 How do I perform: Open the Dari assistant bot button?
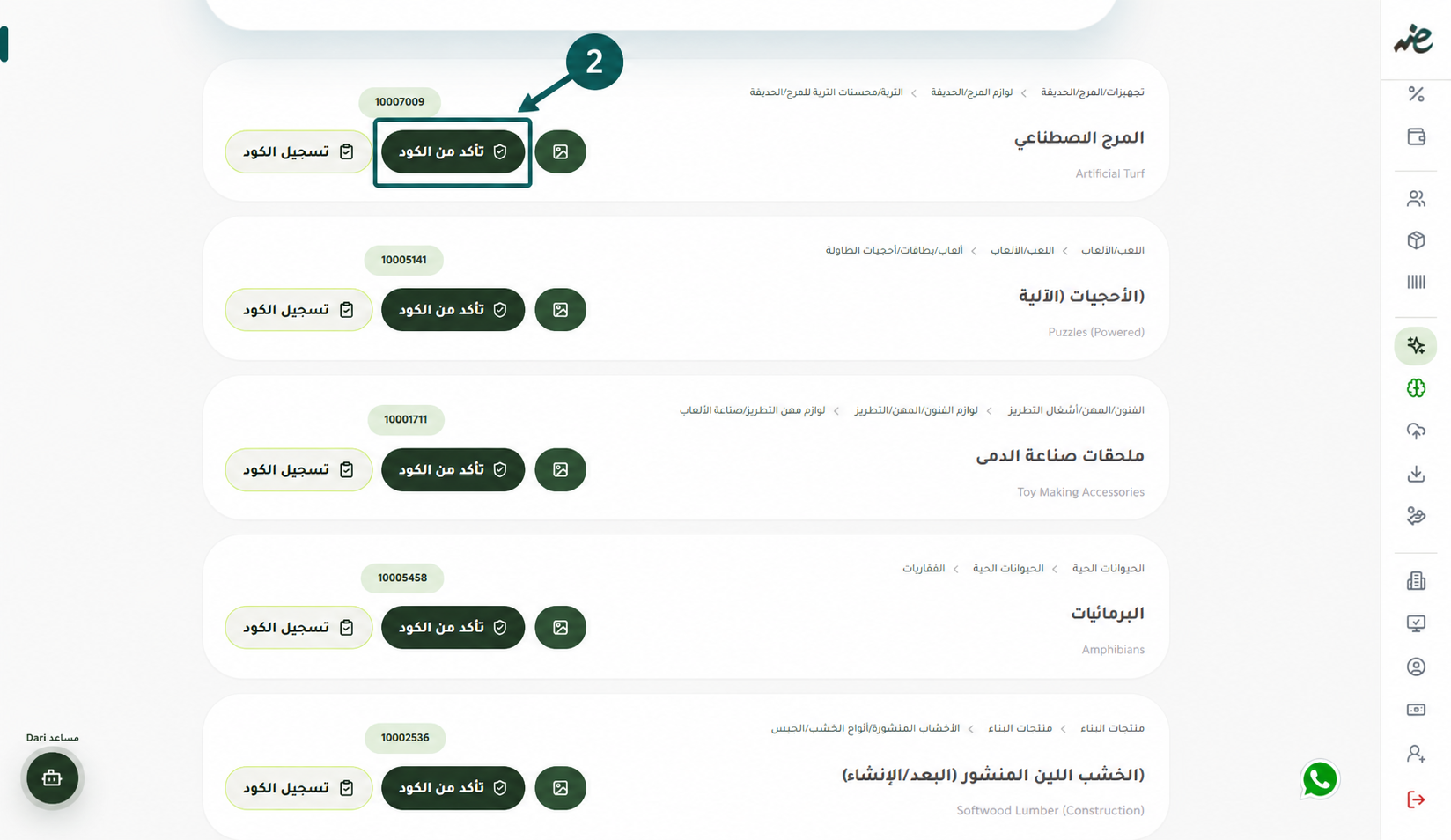tap(52, 778)
